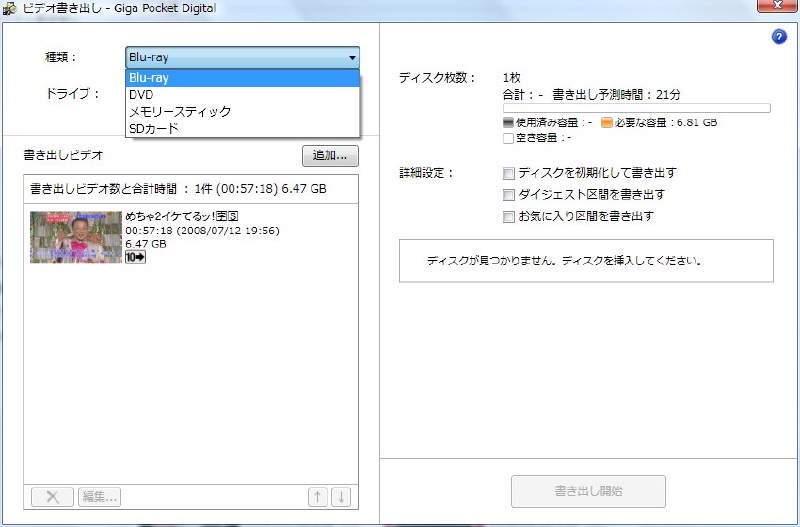Select the highlighted Blu-ray list option
Viewport: 800px width, 527px height.
(149, 78)
